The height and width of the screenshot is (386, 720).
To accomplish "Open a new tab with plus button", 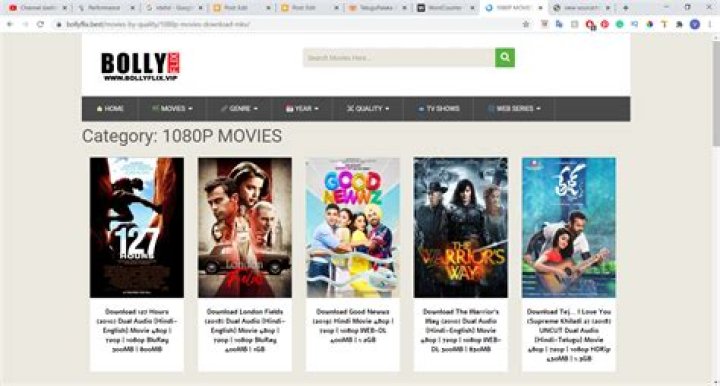I will [x=625, y=8].
